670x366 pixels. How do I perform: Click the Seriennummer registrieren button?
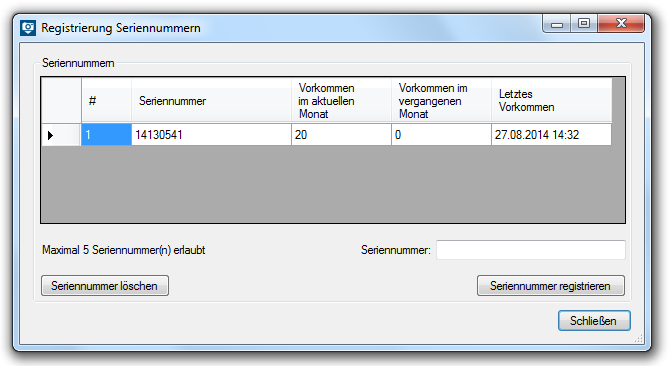point(551,286)
